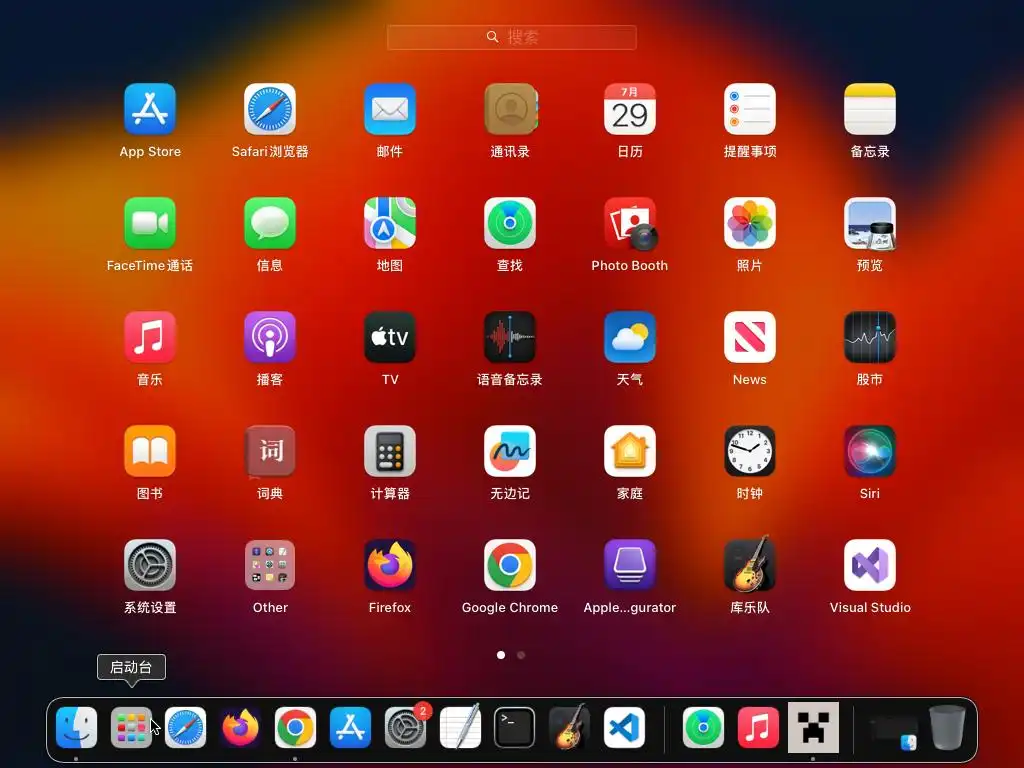Launch 库乐队 GarageBand in Launchpad grid
This screenshot has height=768, width=1024.
click(x=750, y=564)
